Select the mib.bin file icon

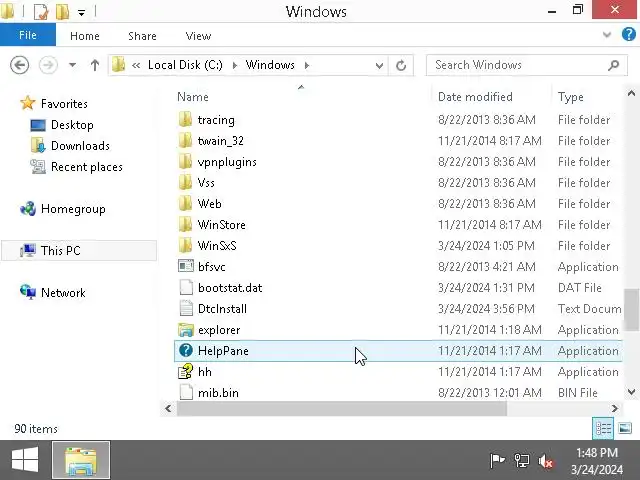point(186,393)
